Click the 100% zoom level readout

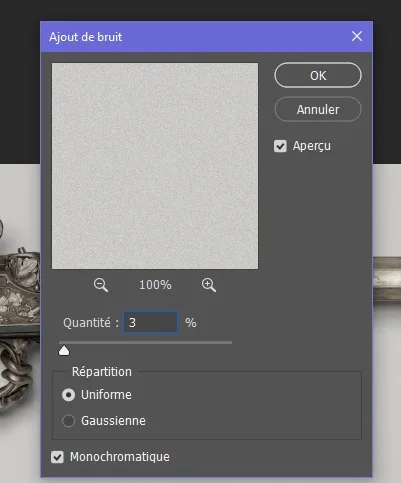click(155, 285)
